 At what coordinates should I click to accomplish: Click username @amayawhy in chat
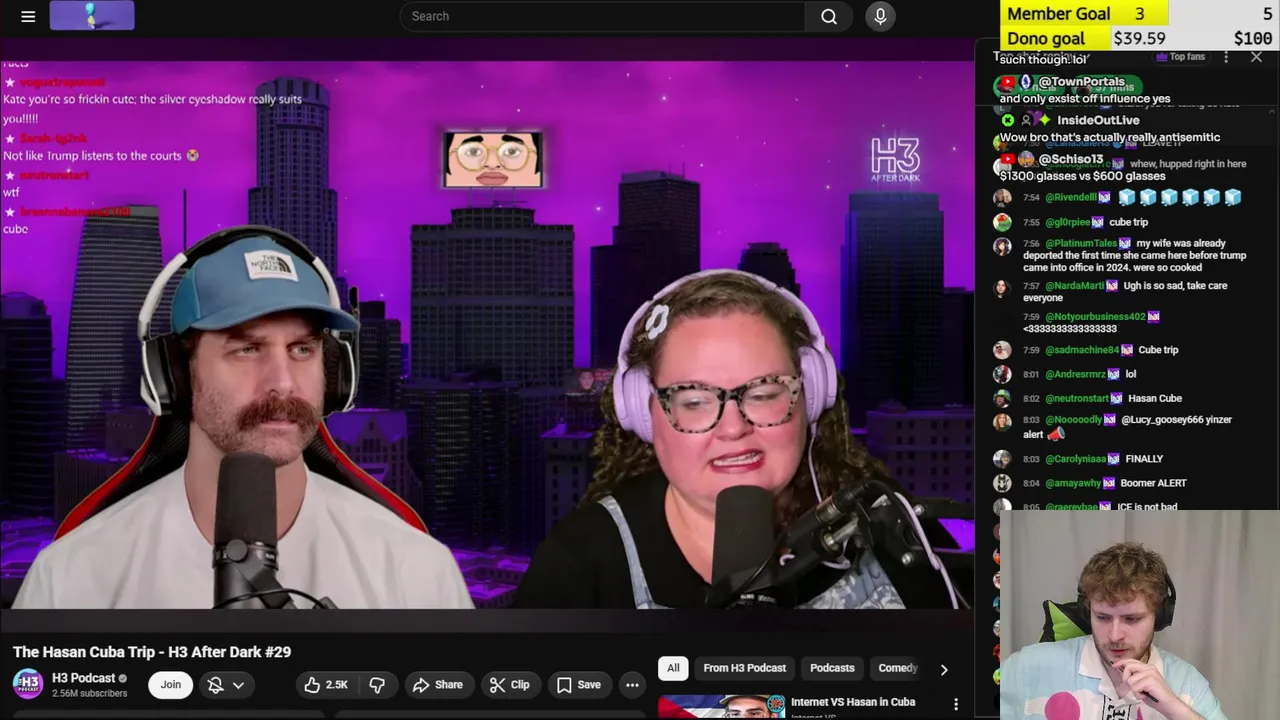click(x=1073, y=483)
